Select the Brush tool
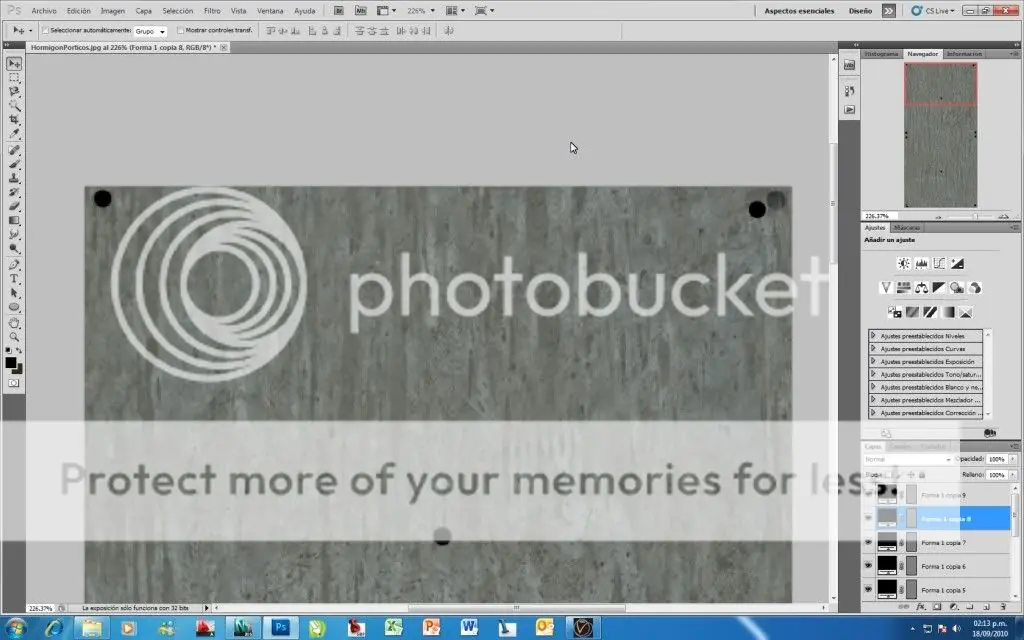Viewport: 1024px width, 640px height. point(14,164)
